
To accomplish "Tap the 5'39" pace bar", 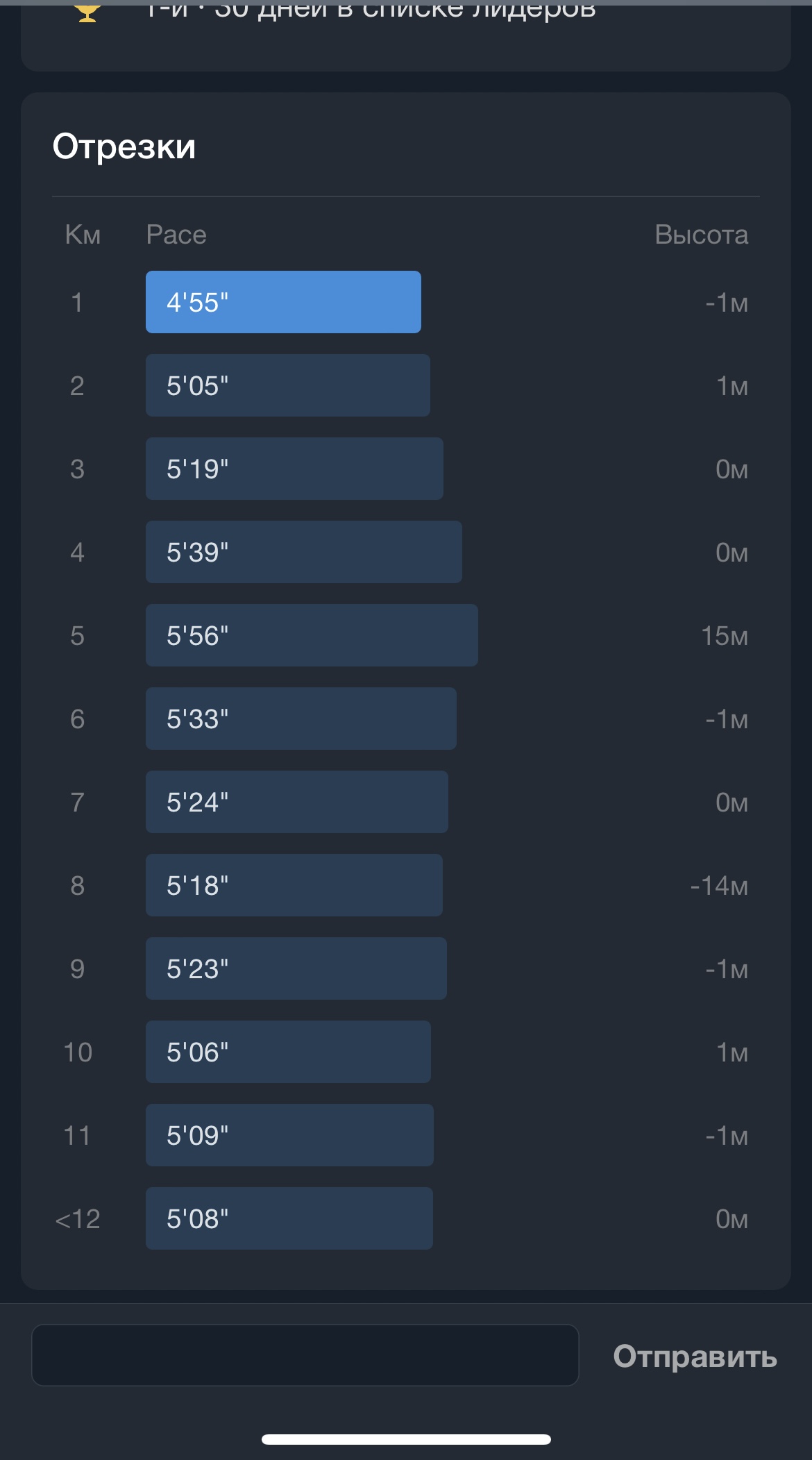I will 303,552.
